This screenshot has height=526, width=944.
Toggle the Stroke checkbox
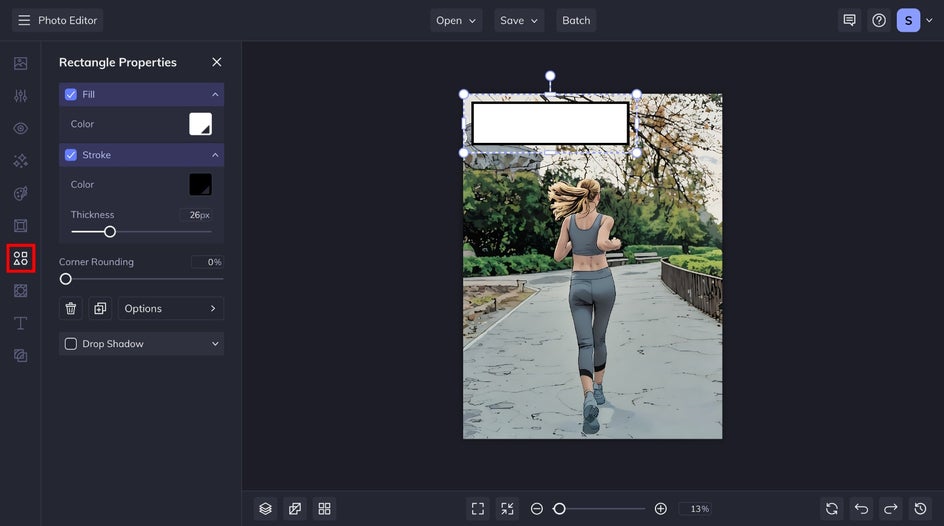tap(70, 155)
